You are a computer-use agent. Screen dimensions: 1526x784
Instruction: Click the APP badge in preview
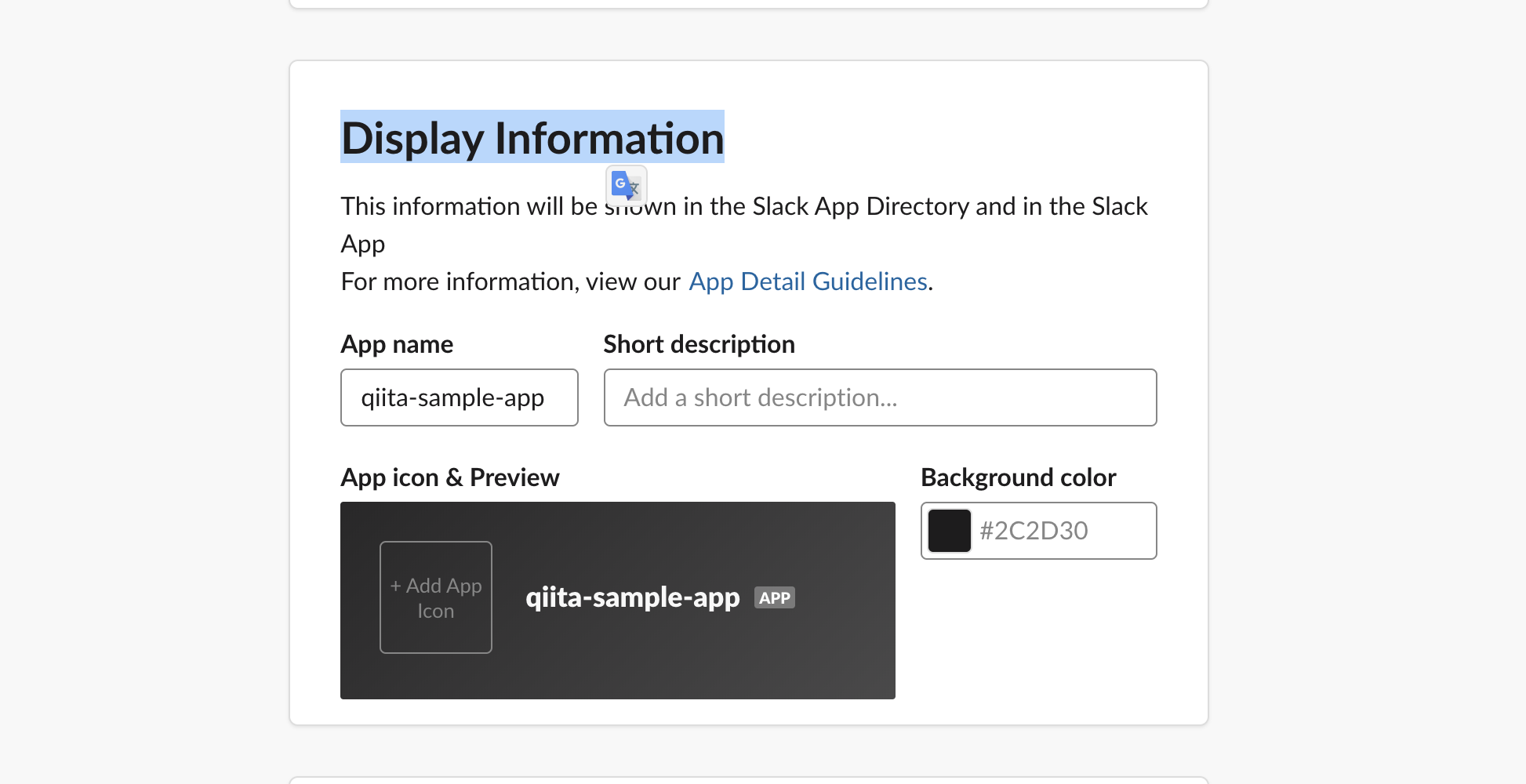click(x=774, y=598)
